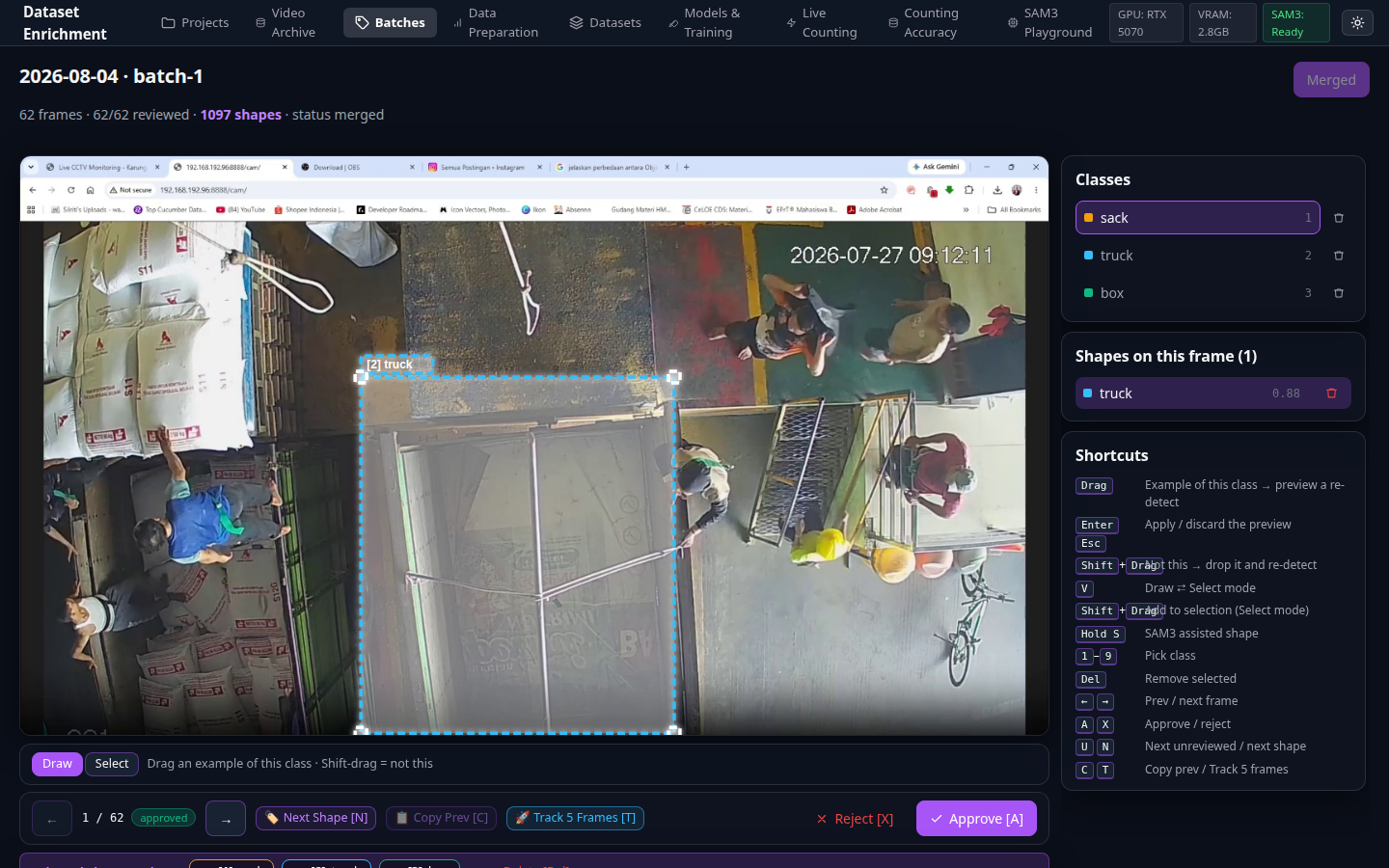Image resolution: width=1389 pixels, height=868 pixels.
Task: Click the GPU: RTX 5070 indicator
Action: point(1146,23)
